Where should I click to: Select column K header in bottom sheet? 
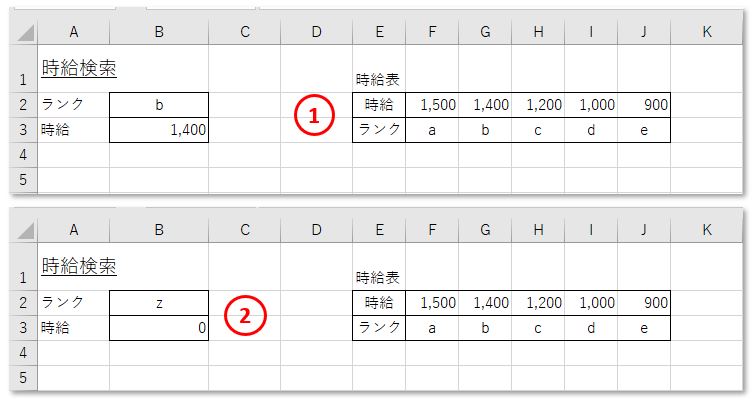click(706, 230)
